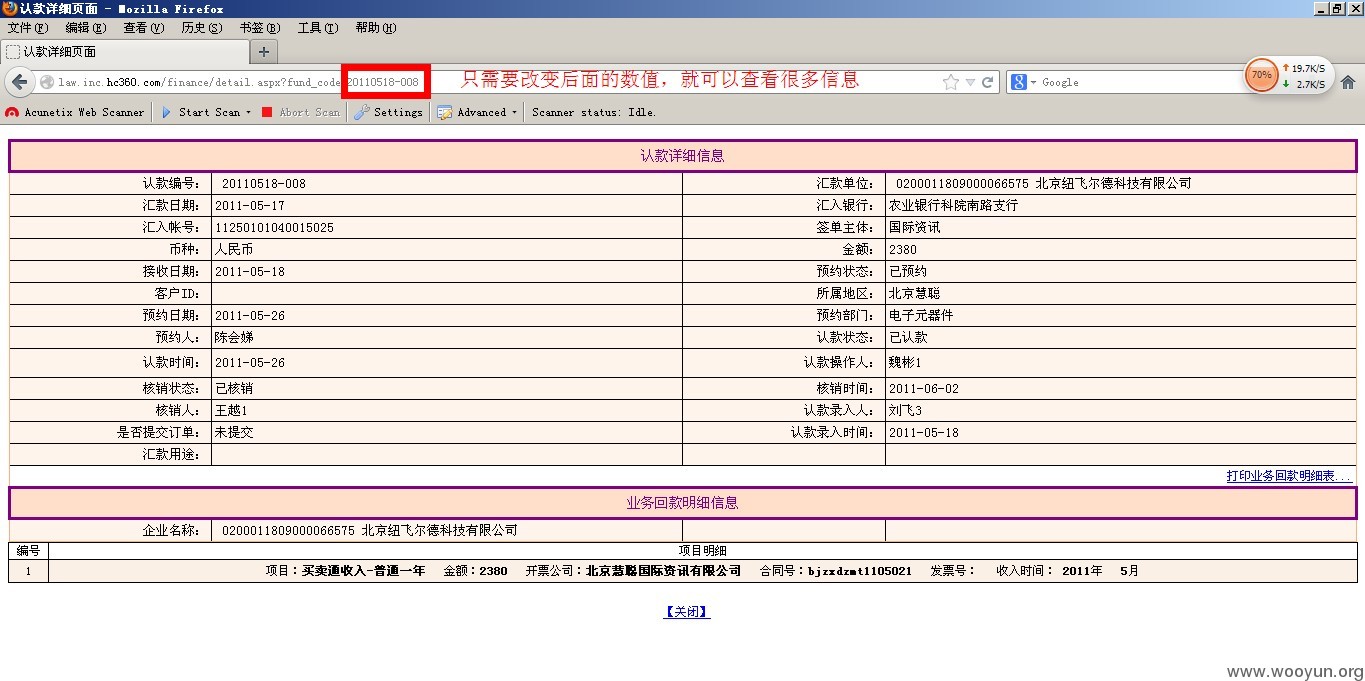Image resolution: width=1365 pixels, height=681 pixels.
Task: Click the Settings toolbar button label
Action: [x=398, y=112]
